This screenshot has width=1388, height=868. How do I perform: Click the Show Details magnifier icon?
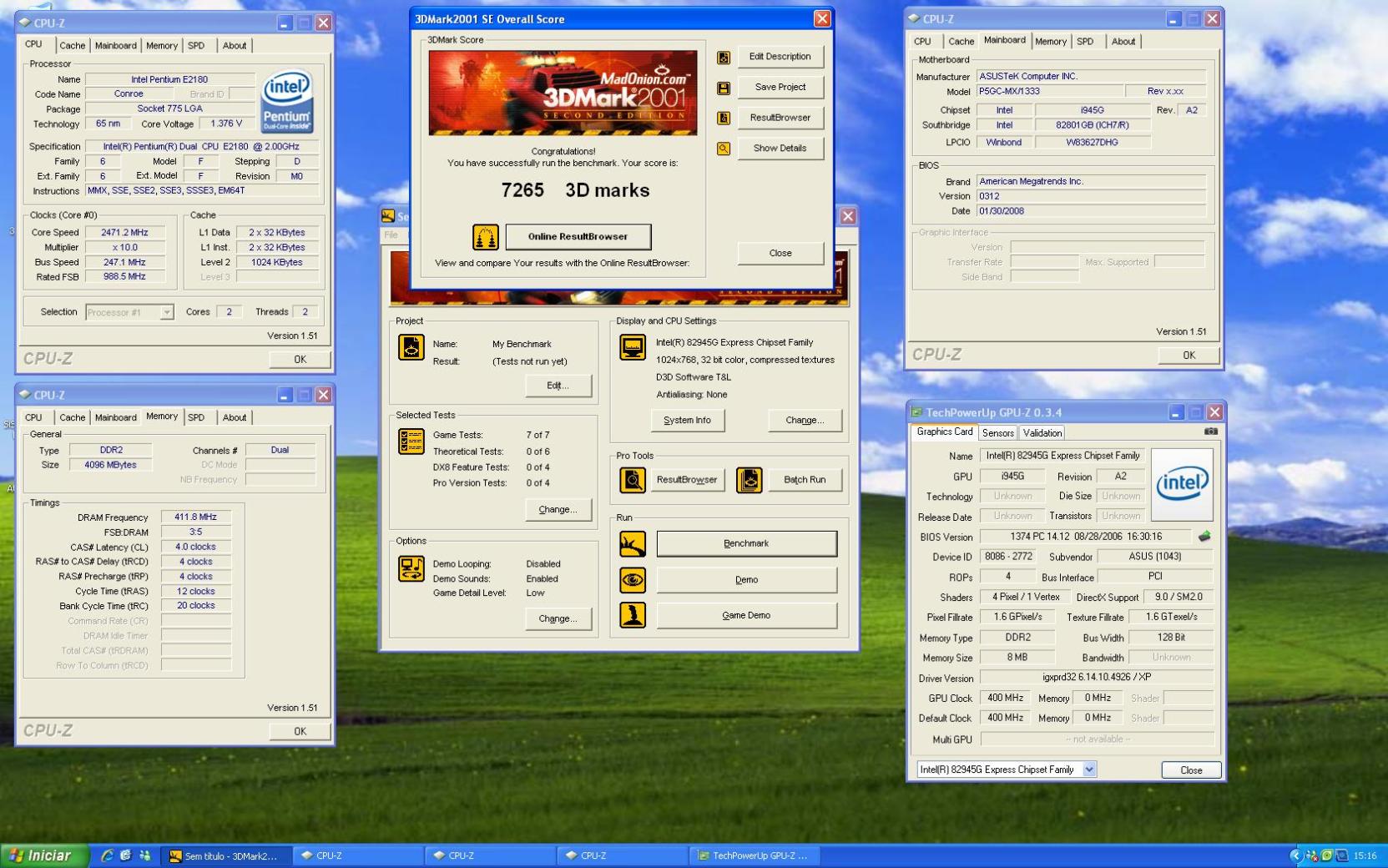click(724, 149)
